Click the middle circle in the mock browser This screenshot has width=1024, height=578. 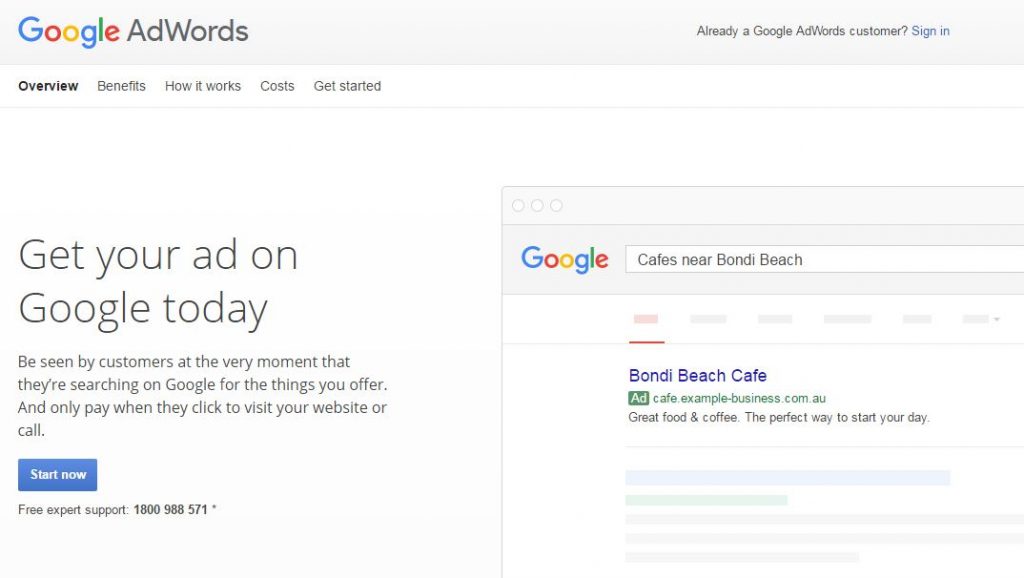pyautogui.click(x=537, y=206)
